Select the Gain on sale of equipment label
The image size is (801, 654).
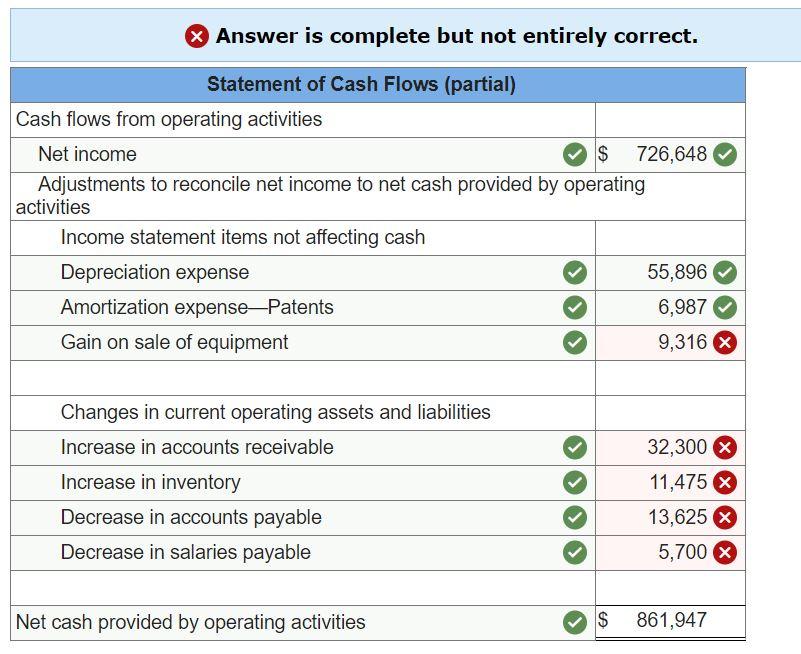[x=176, y=343]
